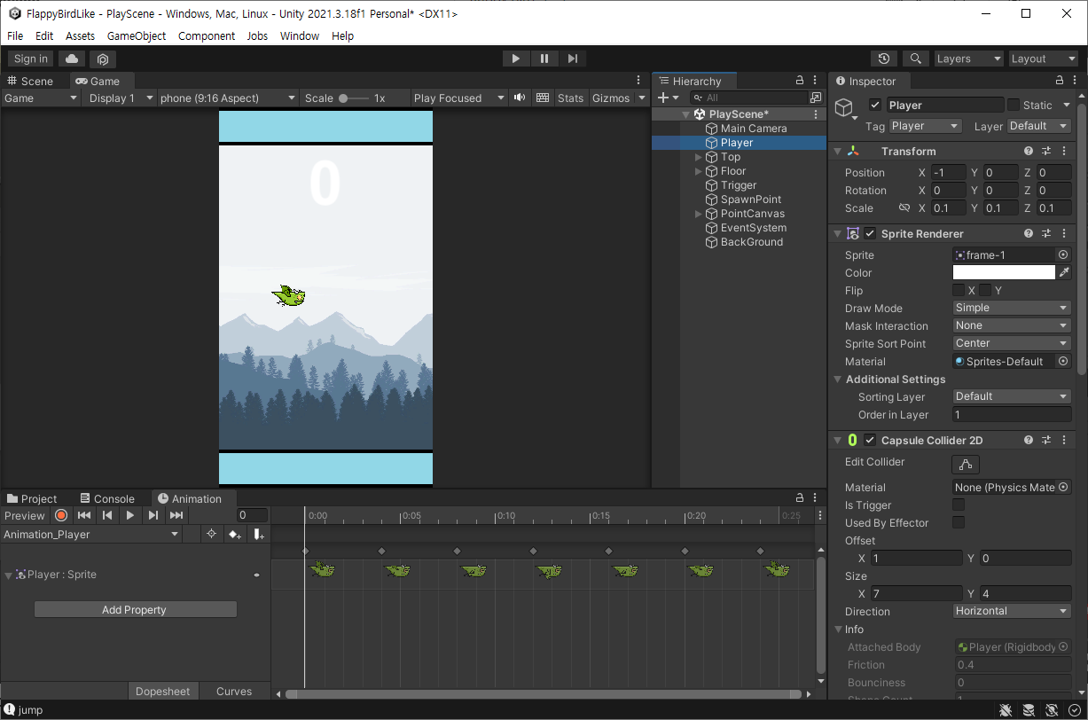The height and width of the screenshot is (720, 1088).
Task: Pick color with the eyedropper icon
Action: coord(1064,273)
